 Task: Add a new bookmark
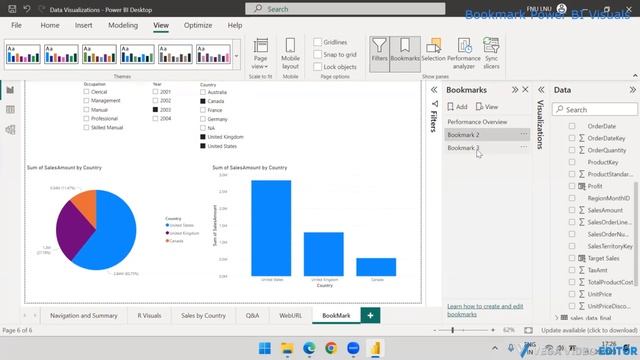point(457,107)
